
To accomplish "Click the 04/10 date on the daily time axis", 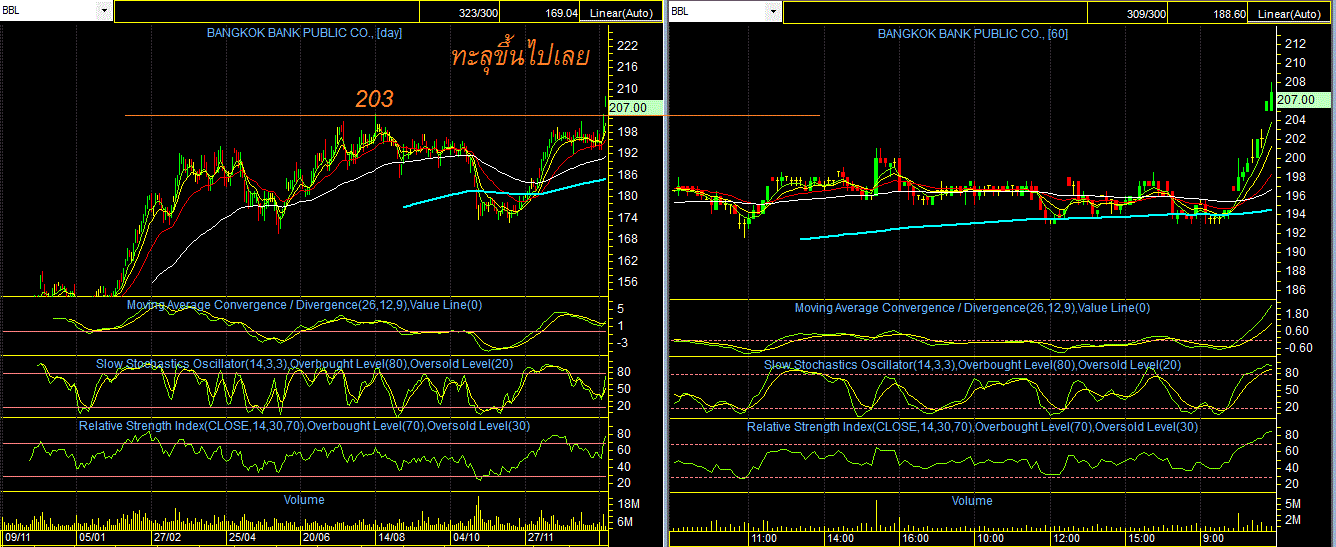I will point(468,537).
